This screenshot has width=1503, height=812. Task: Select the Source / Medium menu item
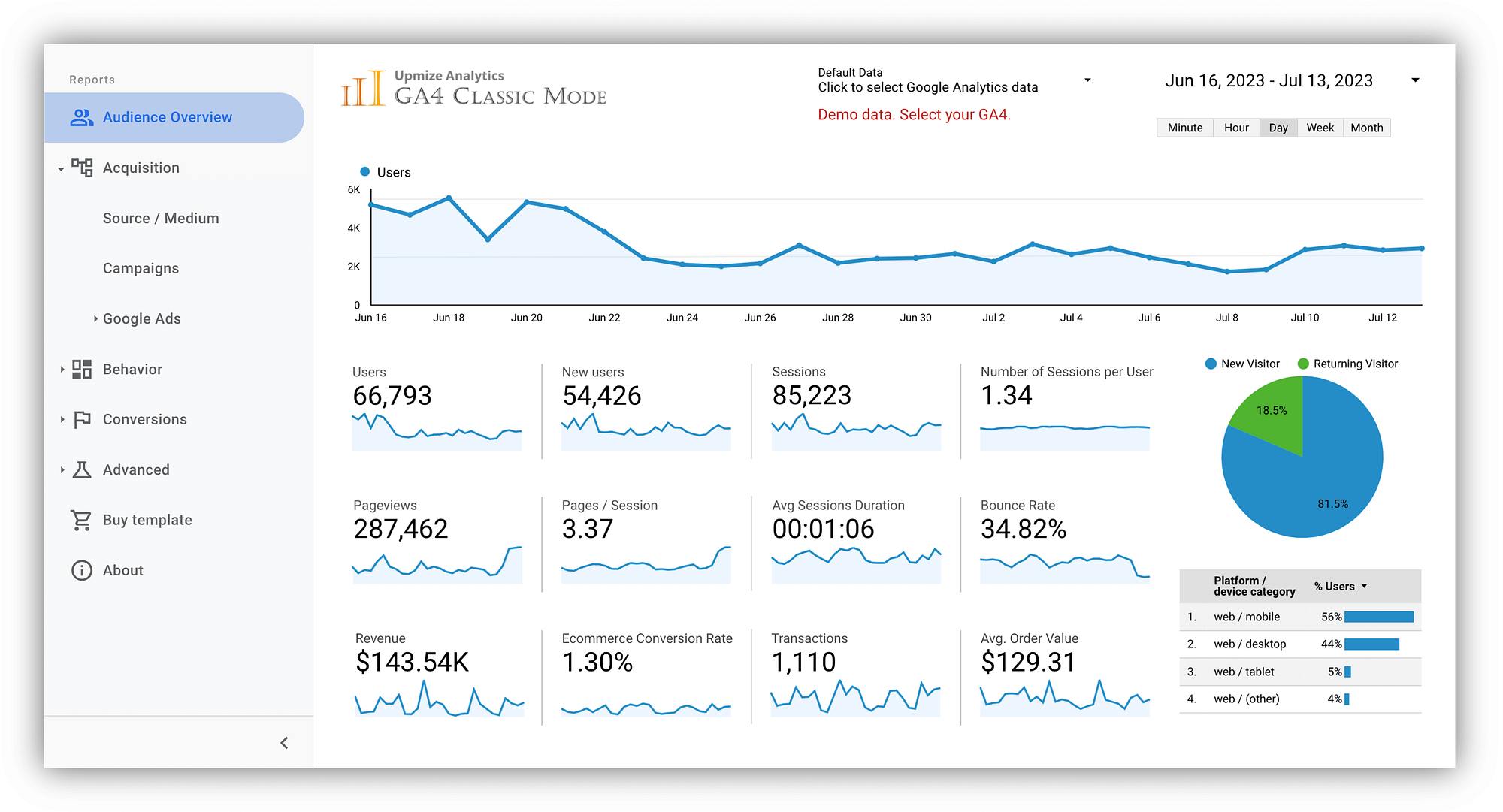coord(160,218)
